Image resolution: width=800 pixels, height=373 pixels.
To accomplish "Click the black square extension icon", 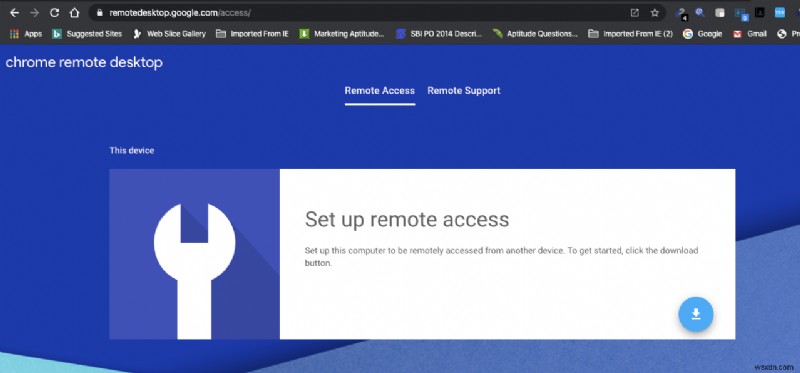I will (x=760, y=13).
